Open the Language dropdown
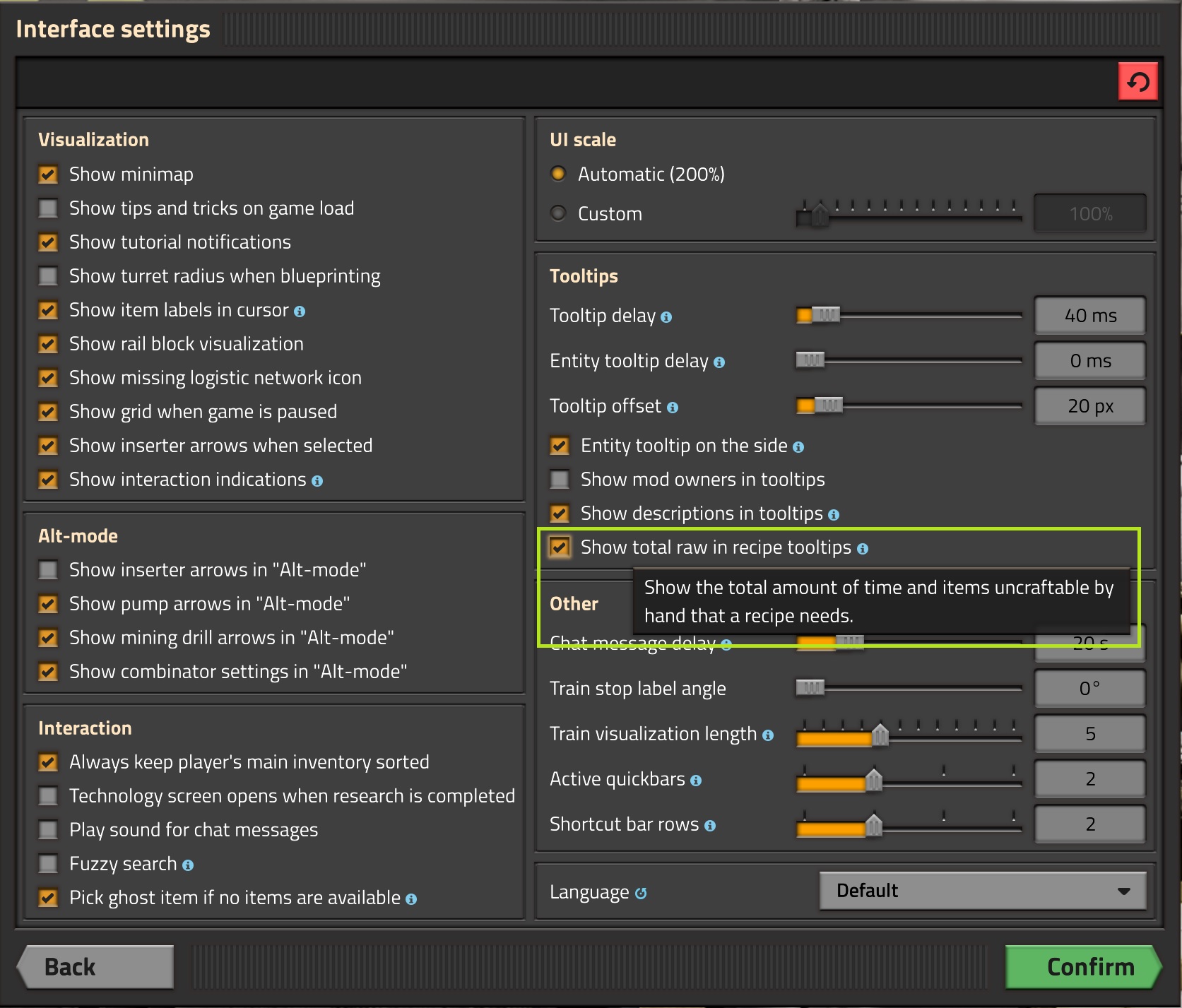1182x1008 pixels. coord(982,891)
